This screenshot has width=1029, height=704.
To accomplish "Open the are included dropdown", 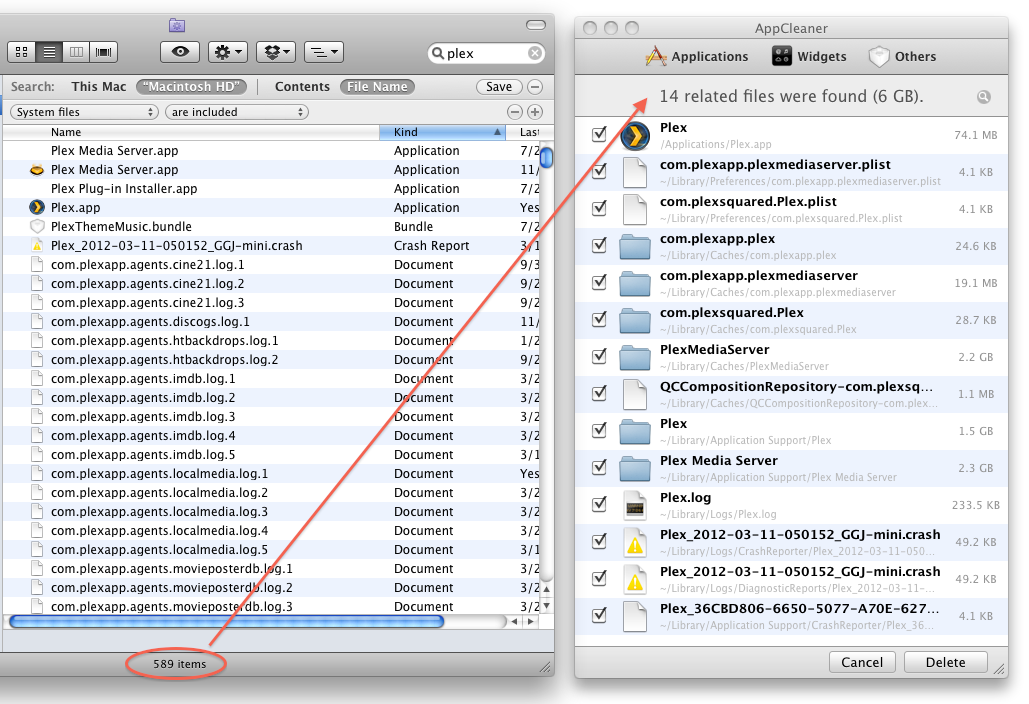I will (237, 112).
